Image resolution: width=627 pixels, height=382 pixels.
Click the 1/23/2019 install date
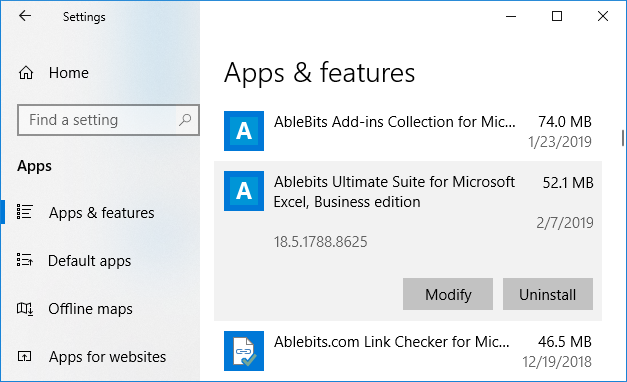(560, 142)
